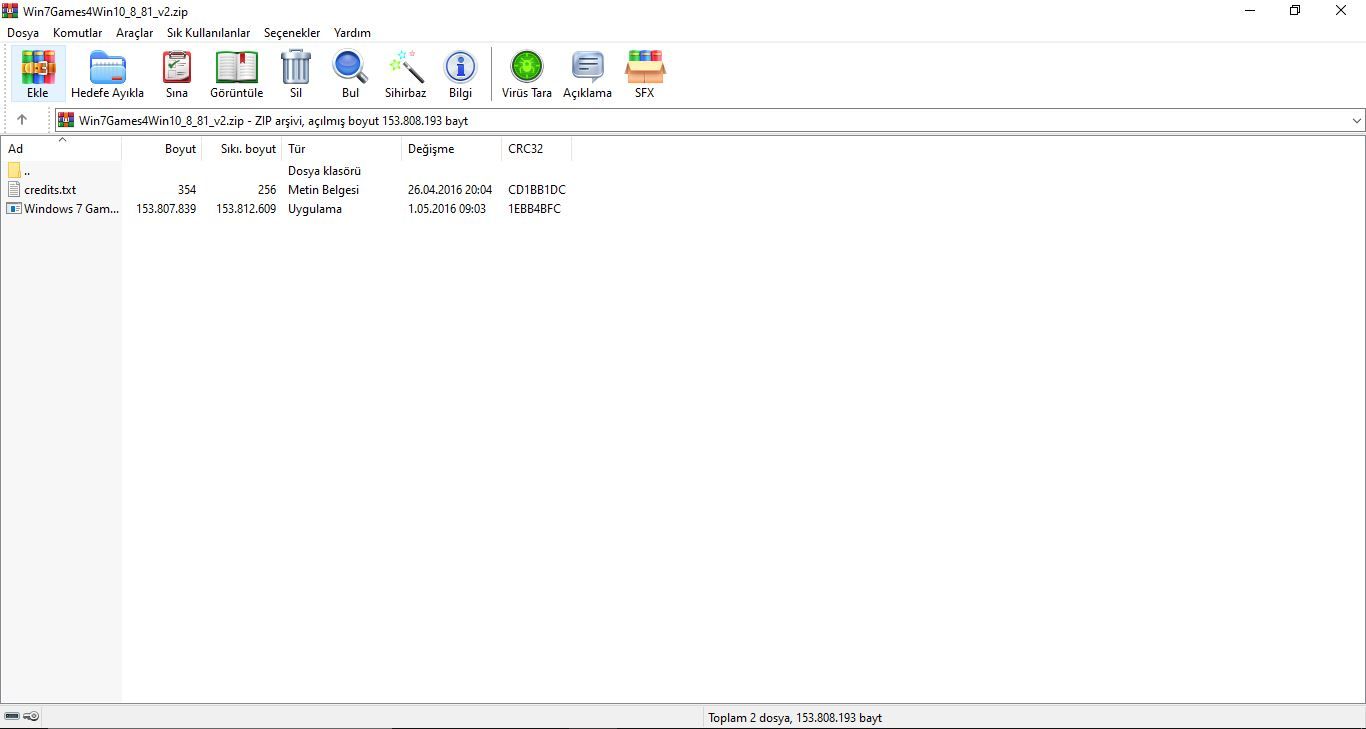Select the 'Windows 7 Gam...' file name
The width and height of the screenshot is (1366, 729).
[72, 209]
